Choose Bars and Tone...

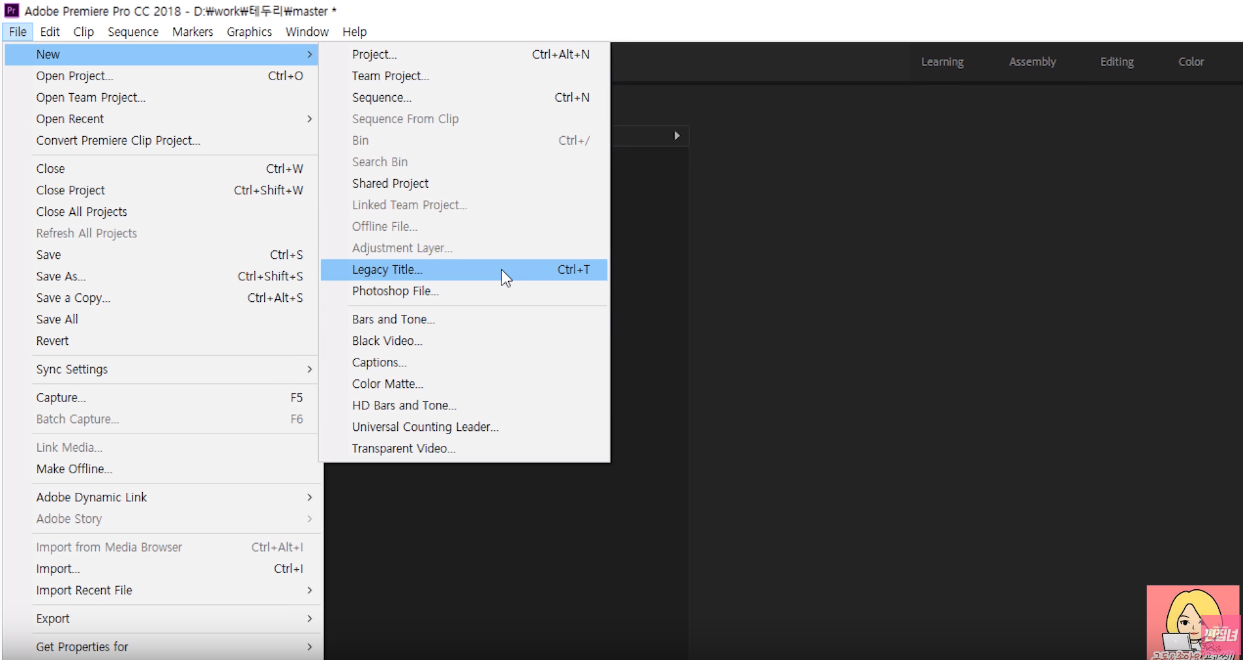pos(464,320)
